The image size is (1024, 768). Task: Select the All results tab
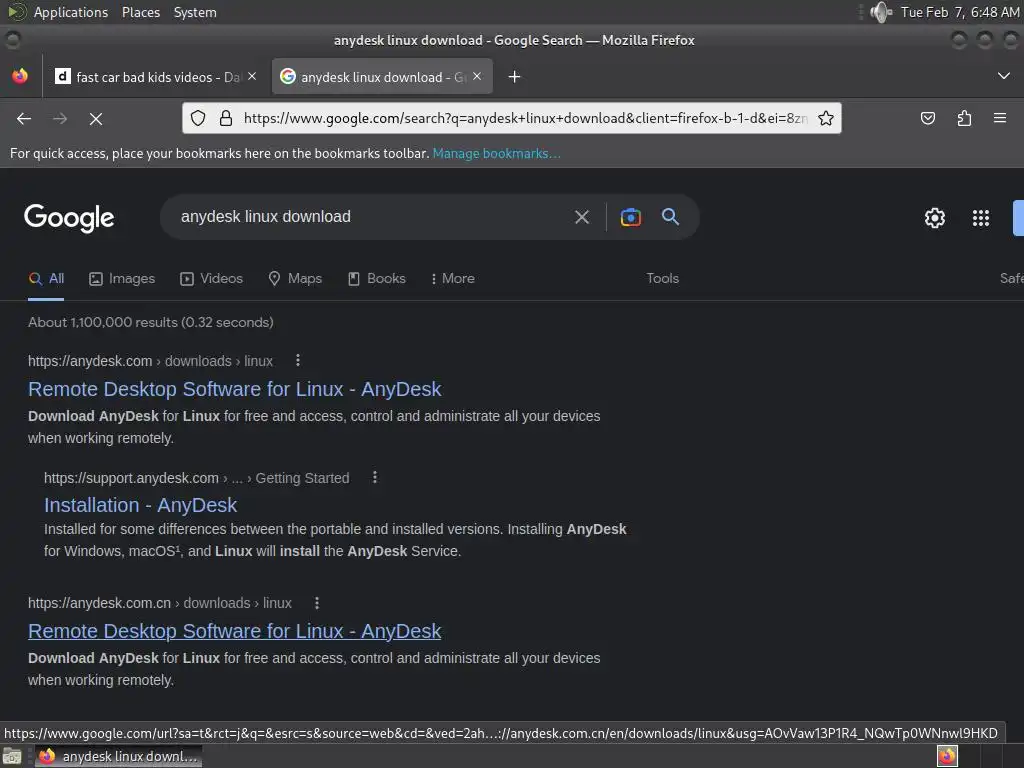click(x=46, y=278)
